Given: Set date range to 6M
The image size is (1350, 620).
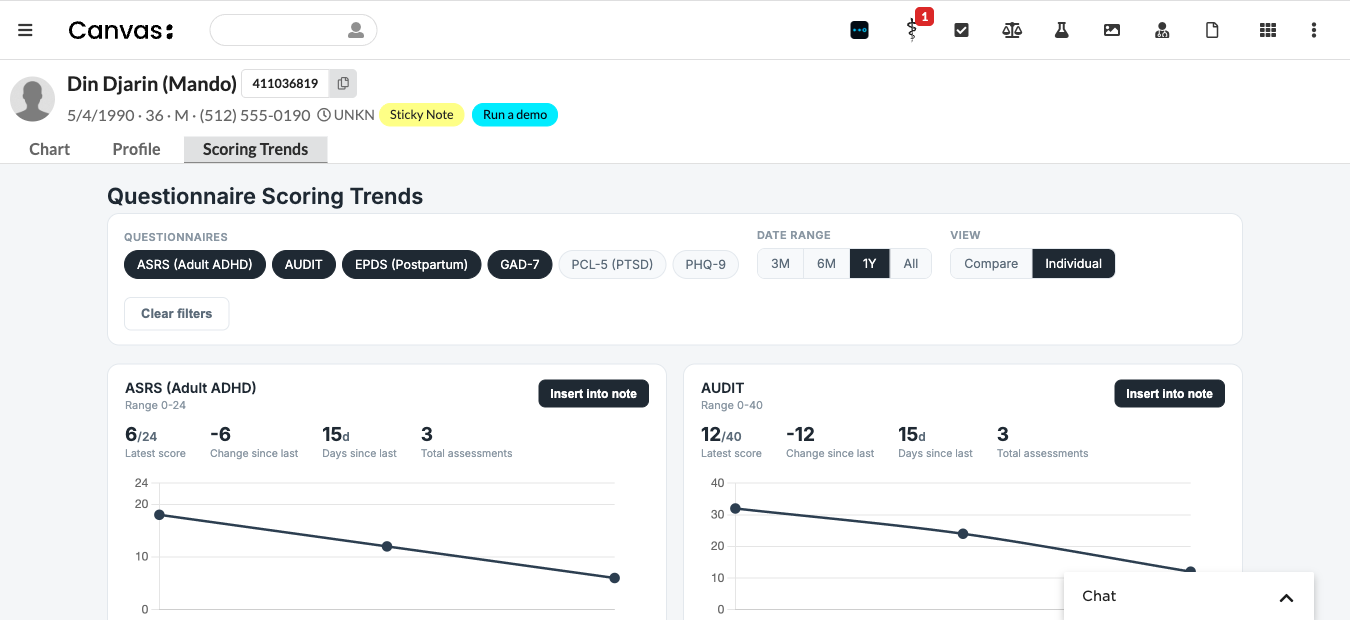Looking at the screenshot, I should [827, 264].
